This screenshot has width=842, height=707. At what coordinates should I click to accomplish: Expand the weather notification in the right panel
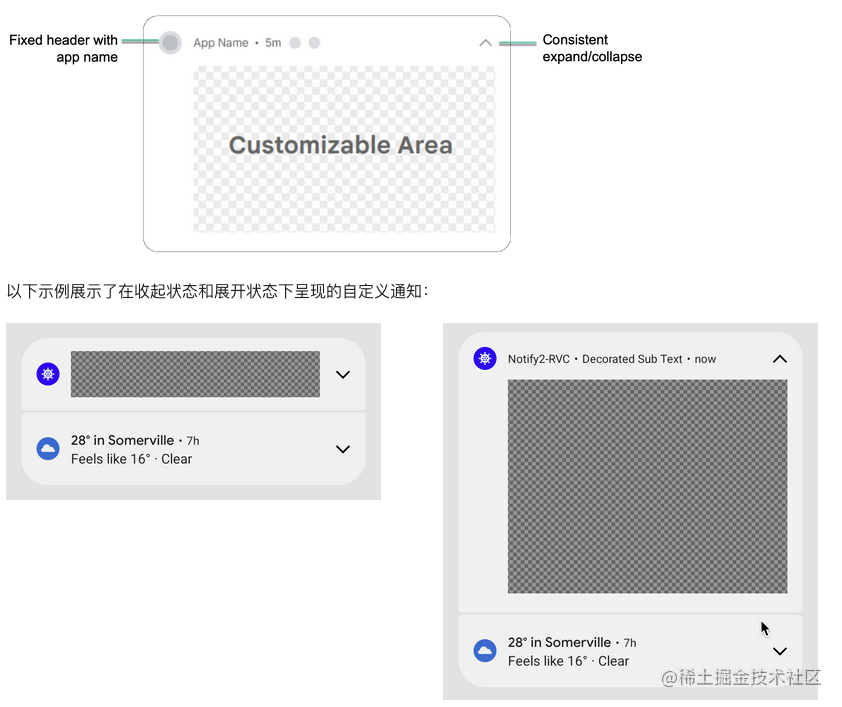pyautogui.click(x=780, y=651)
